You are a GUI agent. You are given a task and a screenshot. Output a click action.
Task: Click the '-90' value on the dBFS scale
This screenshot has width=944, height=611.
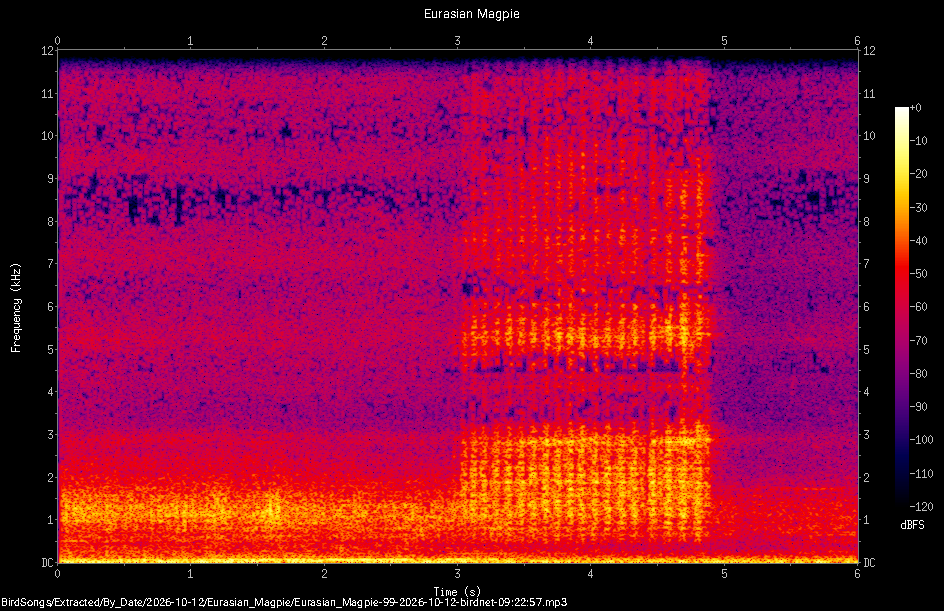coord(919,406)
